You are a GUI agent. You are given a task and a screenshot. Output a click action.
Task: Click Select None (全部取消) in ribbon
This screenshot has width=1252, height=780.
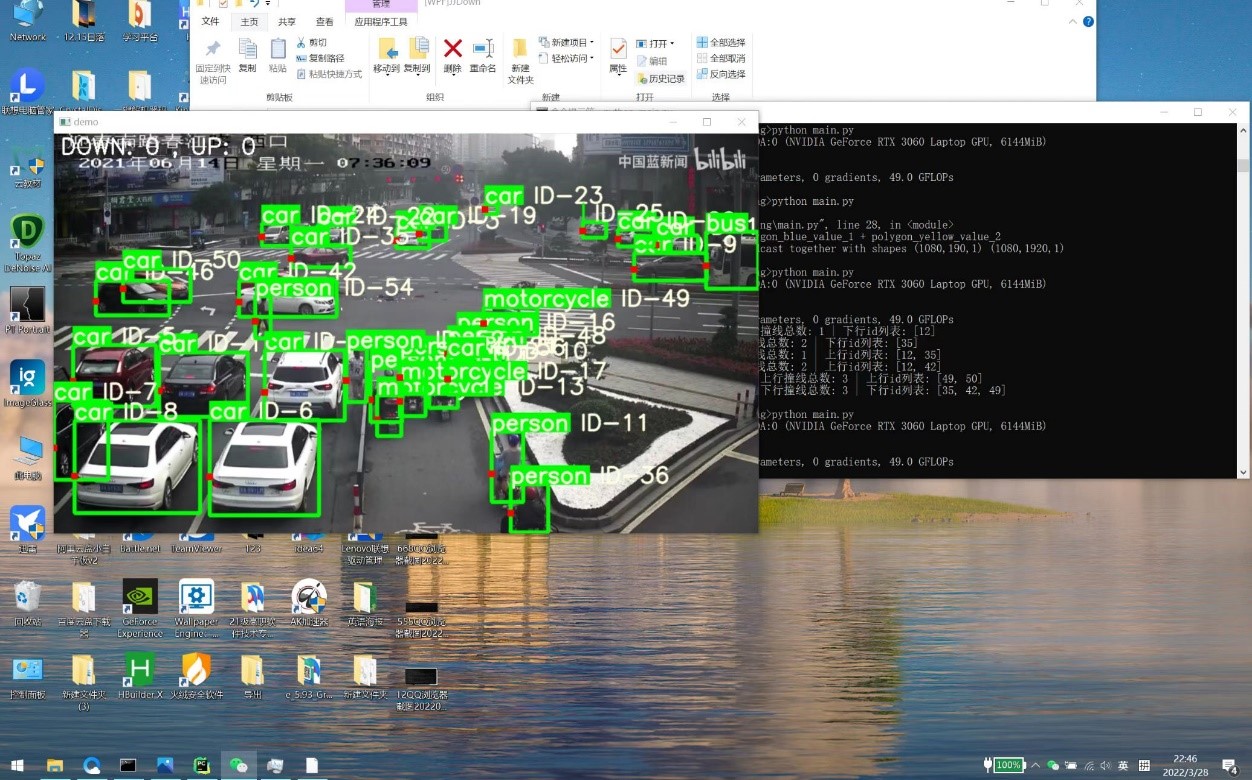coord(721,58)
